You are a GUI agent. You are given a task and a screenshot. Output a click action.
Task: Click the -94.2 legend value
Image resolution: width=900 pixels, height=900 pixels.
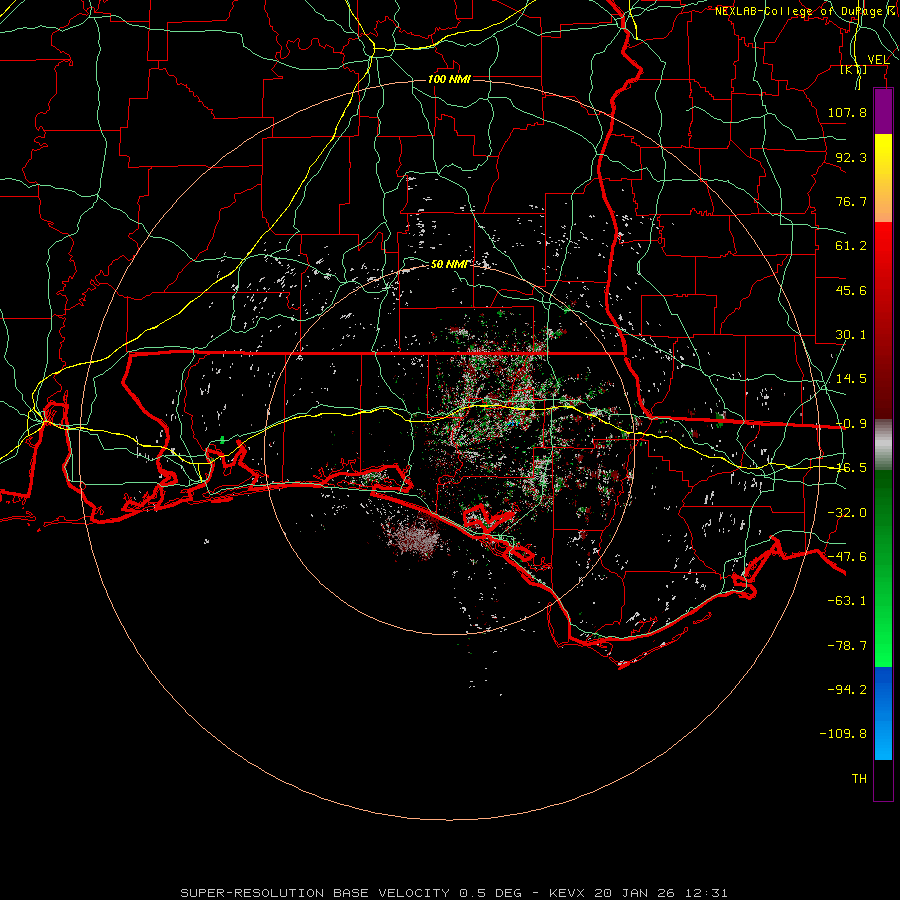(847, 689)
